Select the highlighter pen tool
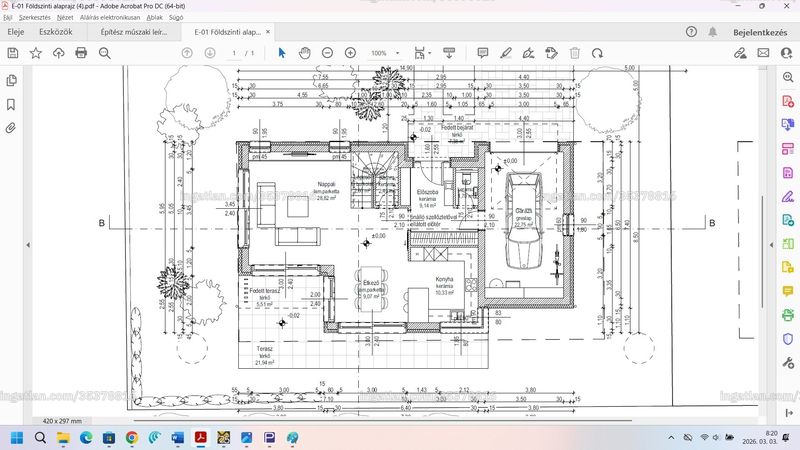The image size is (800, 450). click(506, 53)
